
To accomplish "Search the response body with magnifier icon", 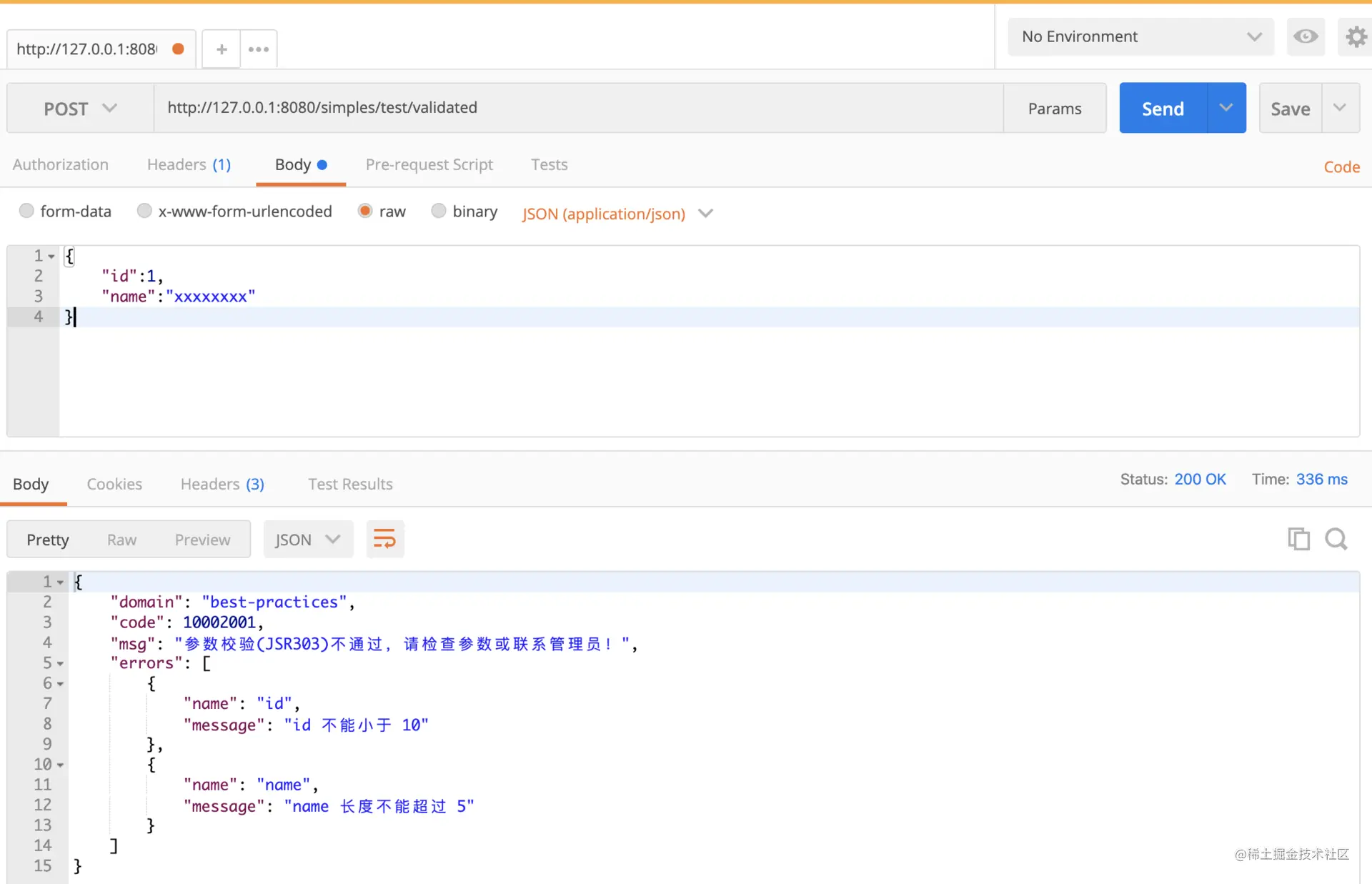I will [1336, 539].
